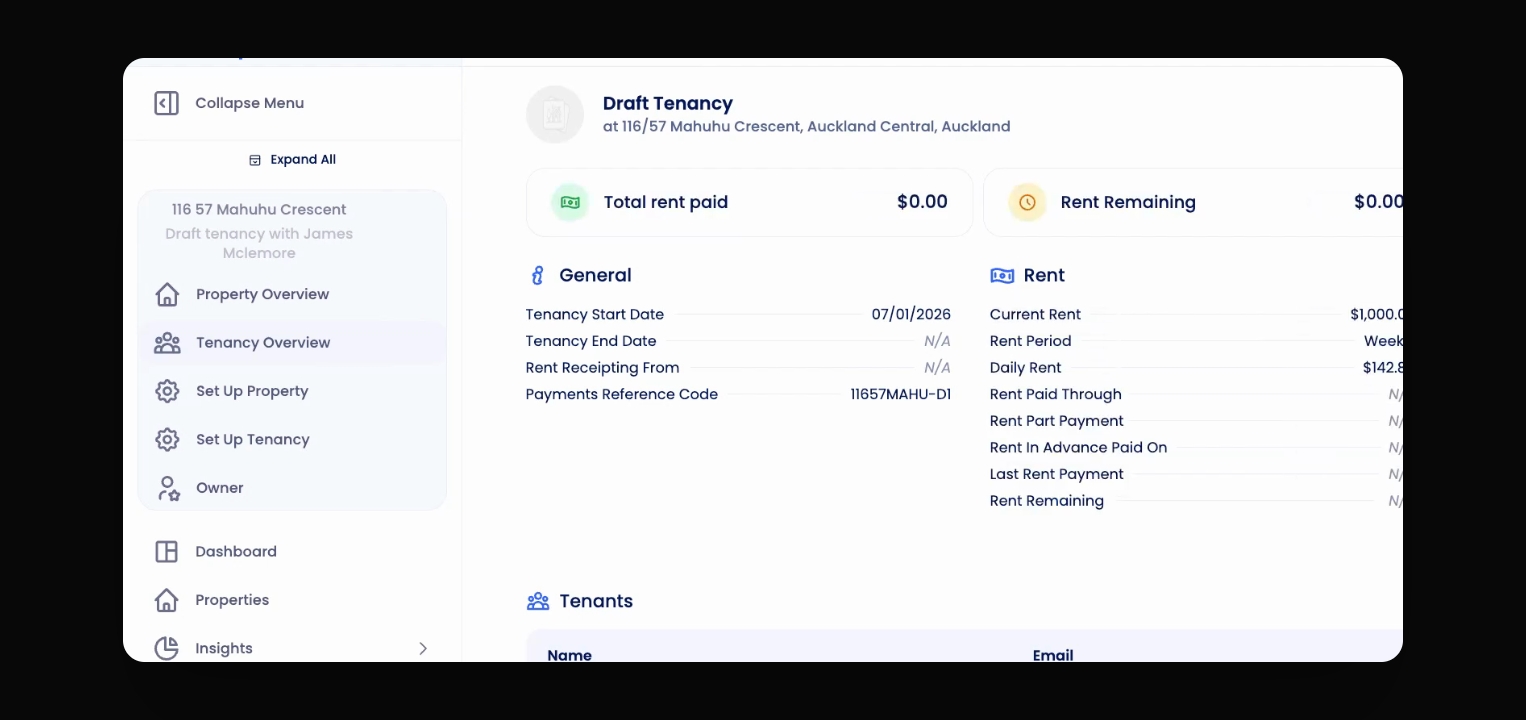Click the Rent Period label
Screen dimensions: 1526x720
pos(1030,341)
